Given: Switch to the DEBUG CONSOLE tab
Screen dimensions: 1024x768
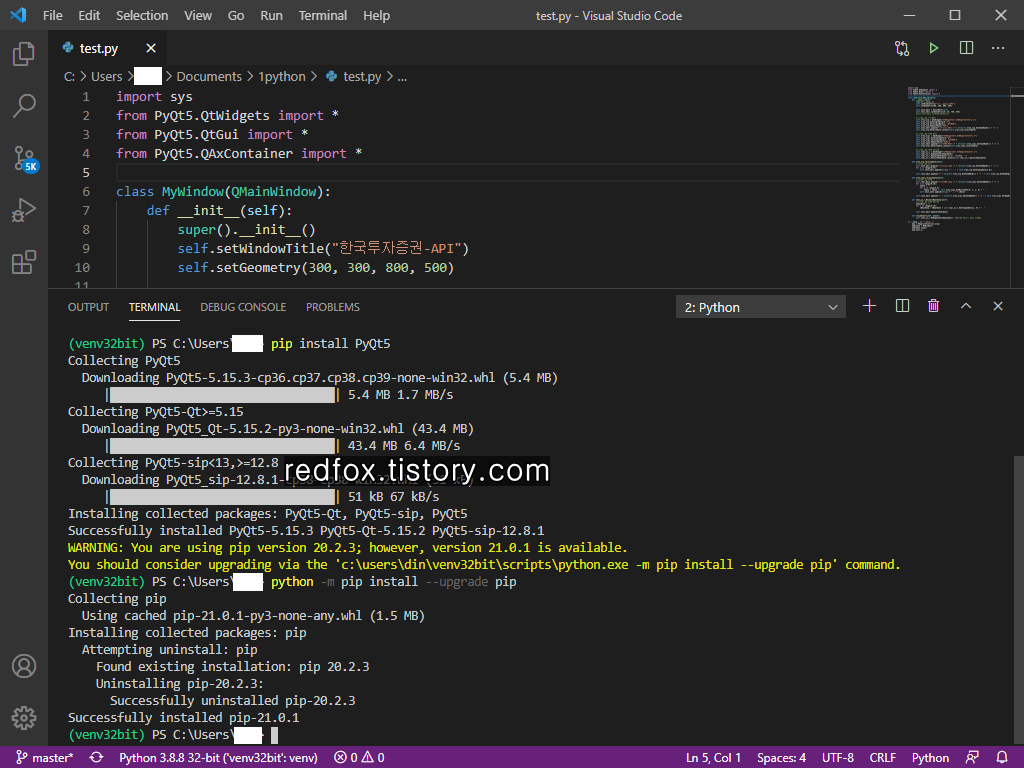Looking at the screenshot, I should tap(243, 307).
